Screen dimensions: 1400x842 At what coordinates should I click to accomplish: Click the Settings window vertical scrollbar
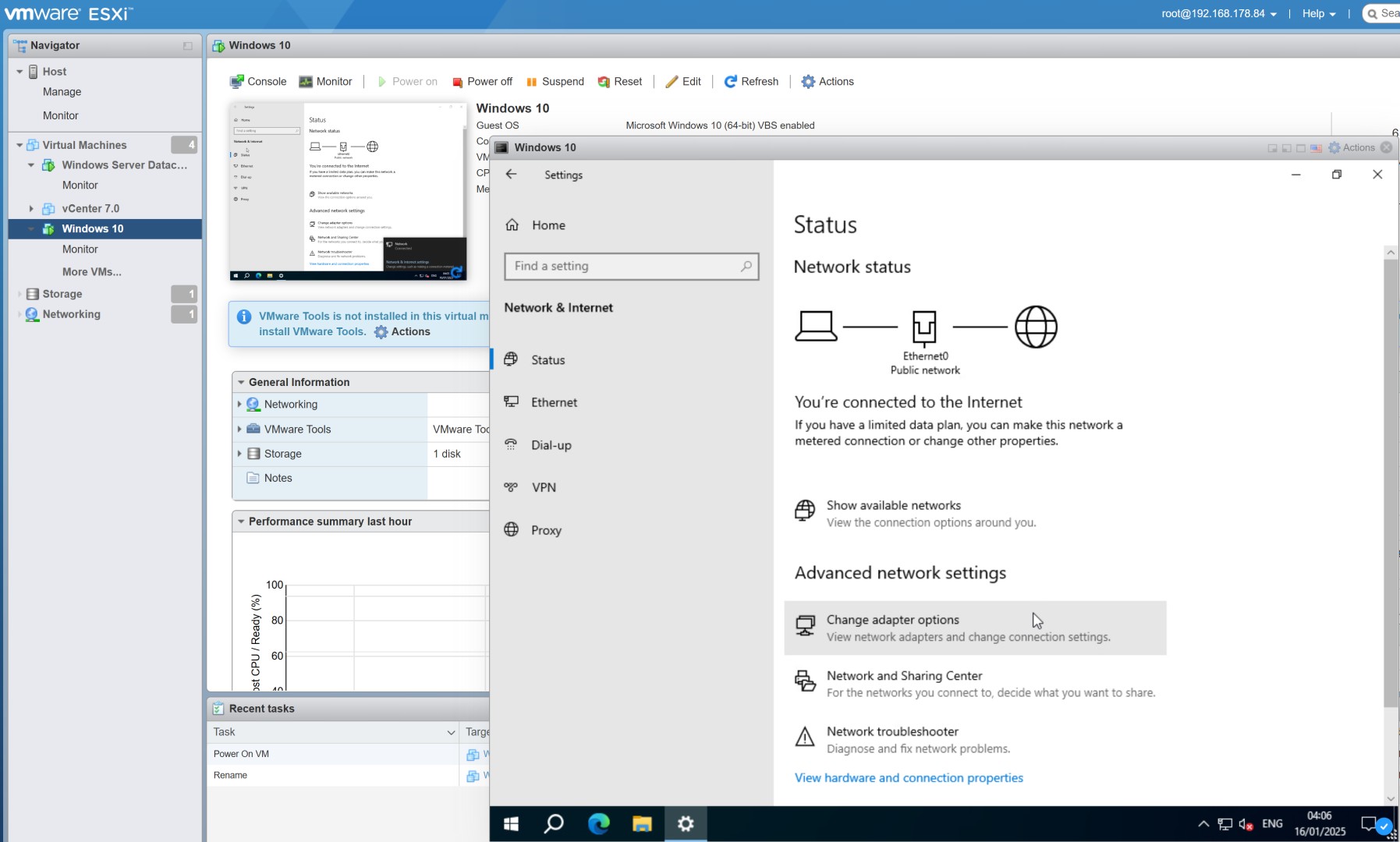(1391, 483)
